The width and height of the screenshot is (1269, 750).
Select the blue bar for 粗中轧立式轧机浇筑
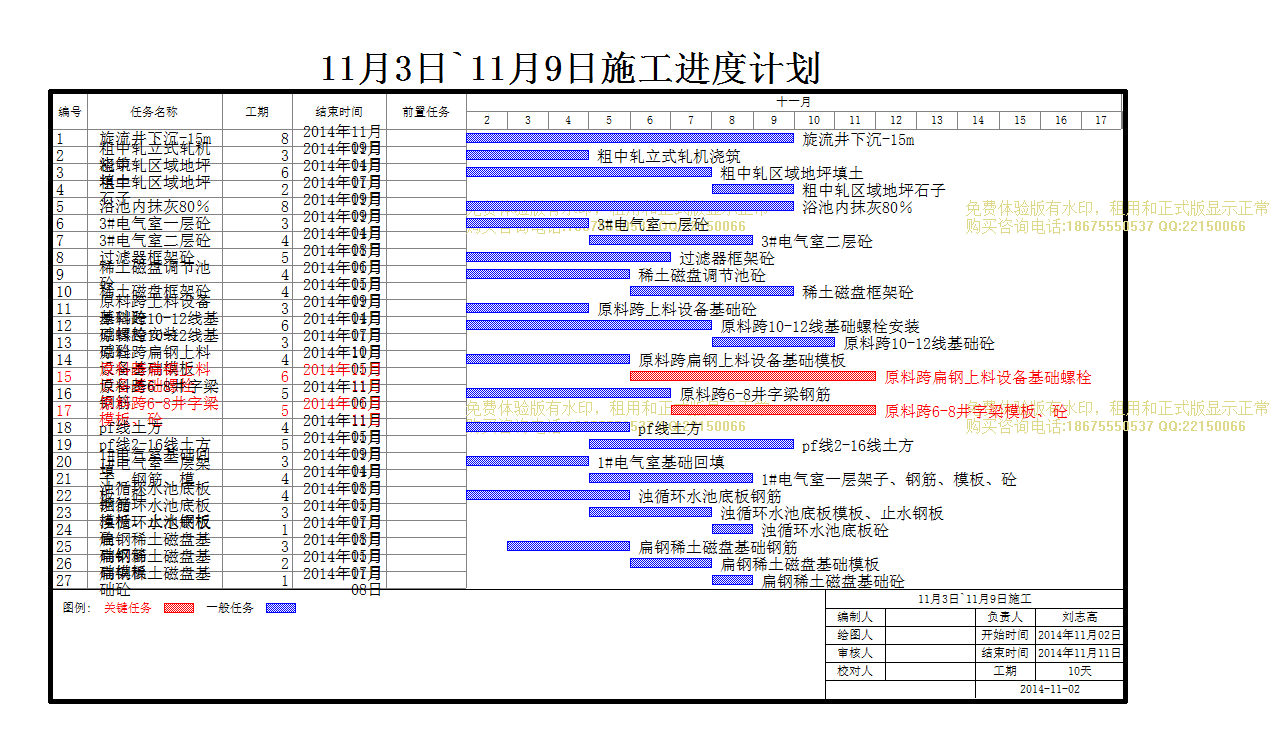pyautogui.click(x=528, y=155)
